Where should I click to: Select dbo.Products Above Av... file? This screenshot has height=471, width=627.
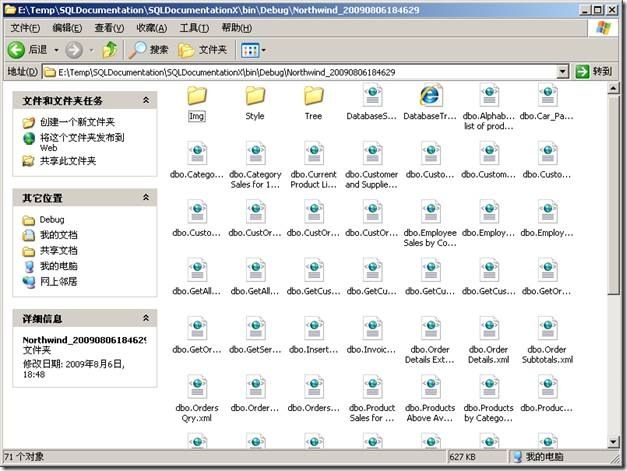[x=430, y=399]
